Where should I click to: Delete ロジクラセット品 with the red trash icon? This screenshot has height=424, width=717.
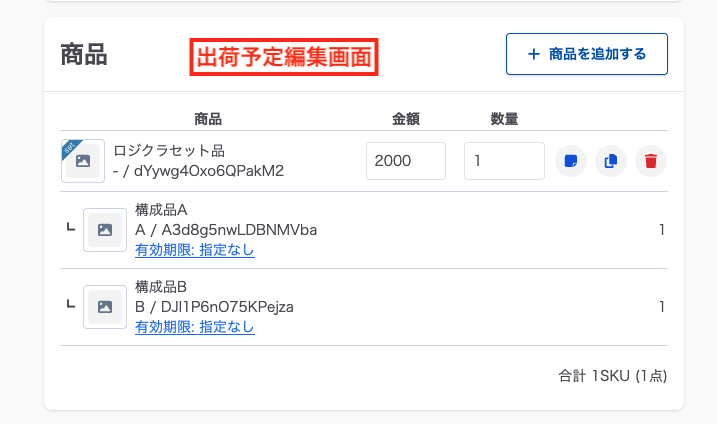[x=651, y=161]
